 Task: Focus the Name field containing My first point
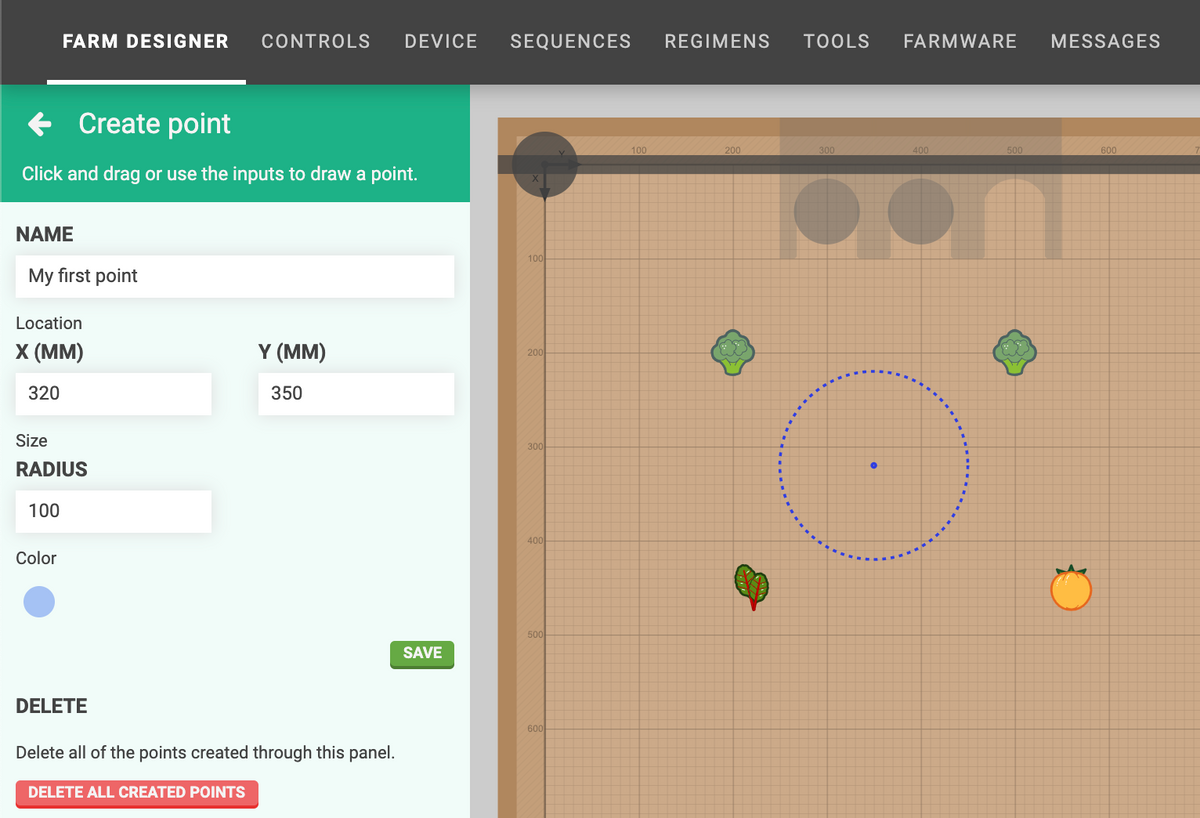coord(235,276)
